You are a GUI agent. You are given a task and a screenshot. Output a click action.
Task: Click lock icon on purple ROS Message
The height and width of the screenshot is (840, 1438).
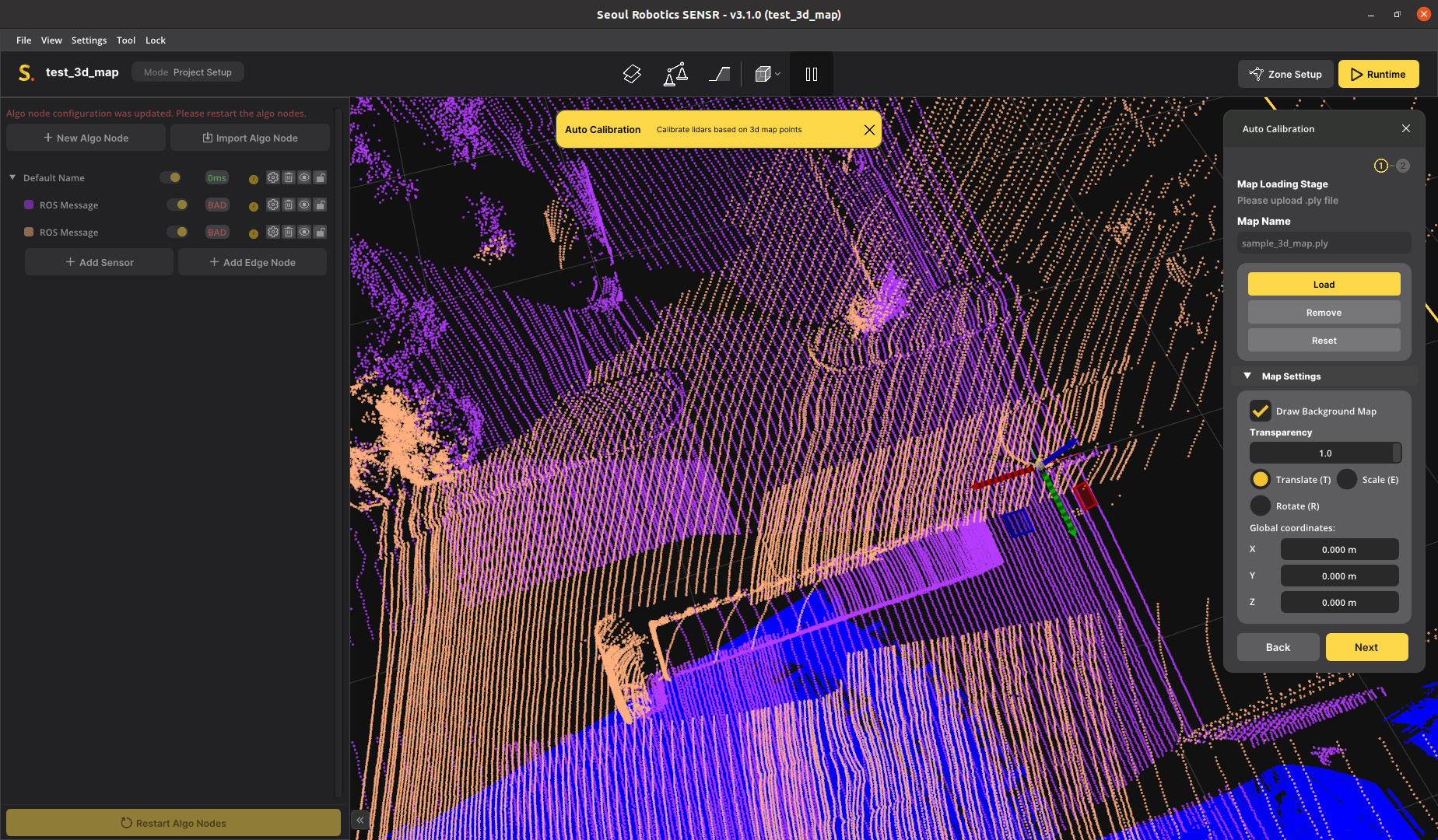click(321, 205)
